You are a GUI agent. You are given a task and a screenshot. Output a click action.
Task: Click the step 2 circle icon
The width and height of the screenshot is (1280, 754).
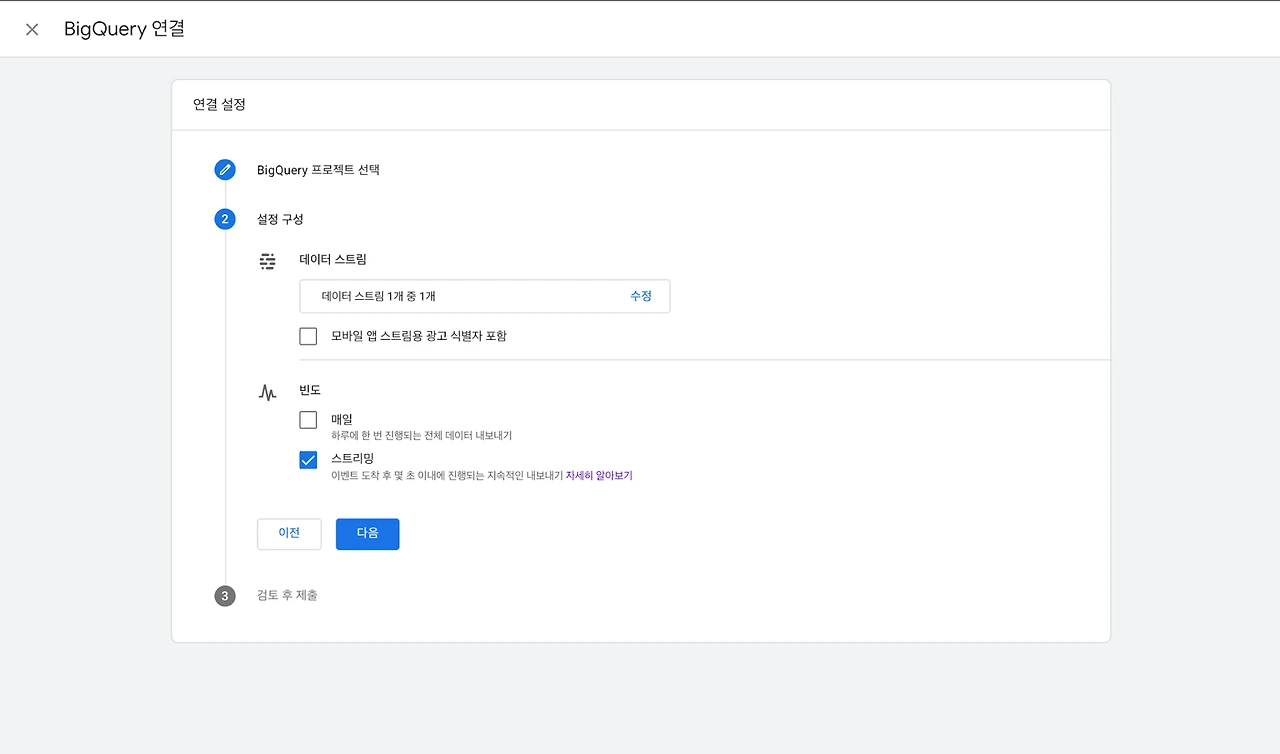pyautogui.click(x=225, y=219)
